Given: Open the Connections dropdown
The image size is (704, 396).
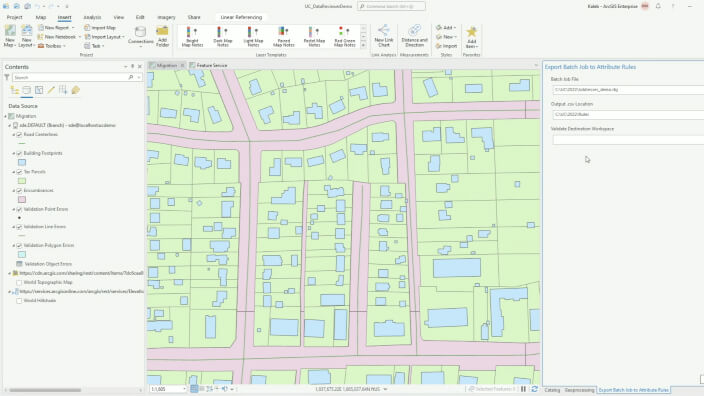Looking at the screenshot, I should pos(141,36).
